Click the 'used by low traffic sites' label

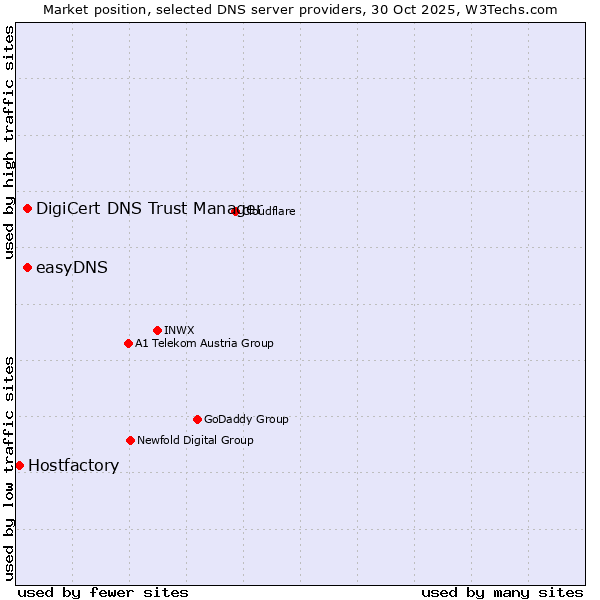point(9,468)
